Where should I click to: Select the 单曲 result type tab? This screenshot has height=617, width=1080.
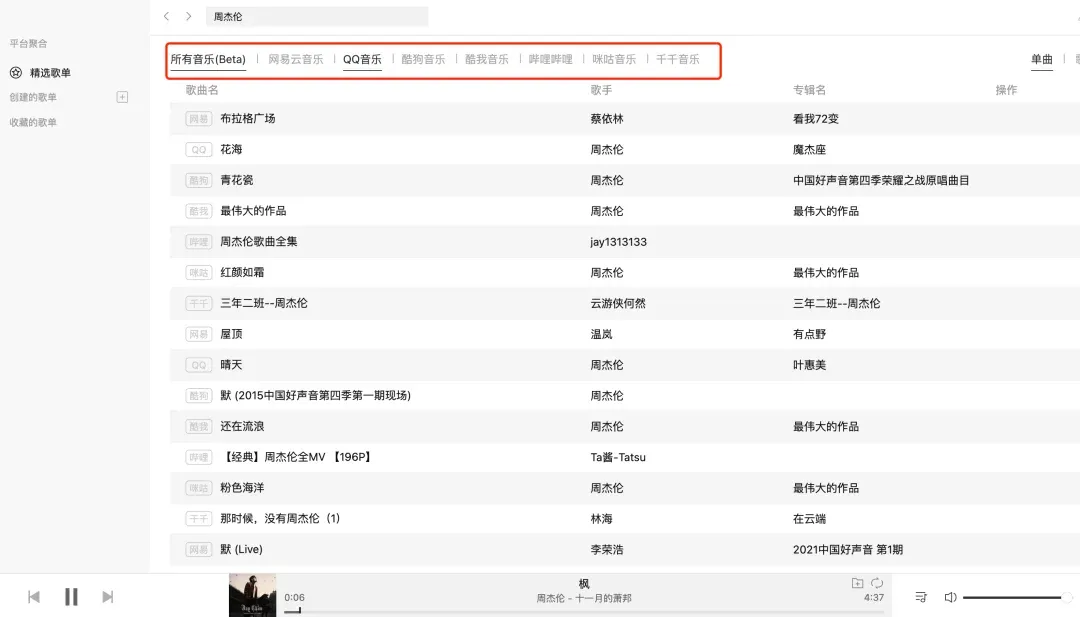point(1041,59)
